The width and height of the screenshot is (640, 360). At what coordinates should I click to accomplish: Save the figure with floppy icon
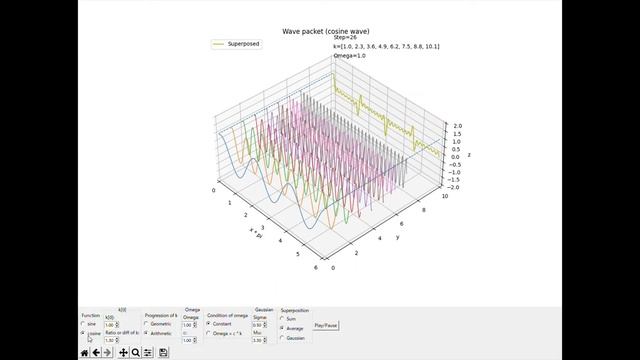[x=163, y=353]
